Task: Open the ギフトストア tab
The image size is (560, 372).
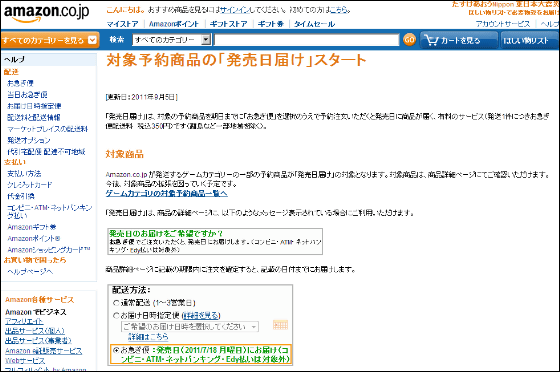Action: coord(229,24)
